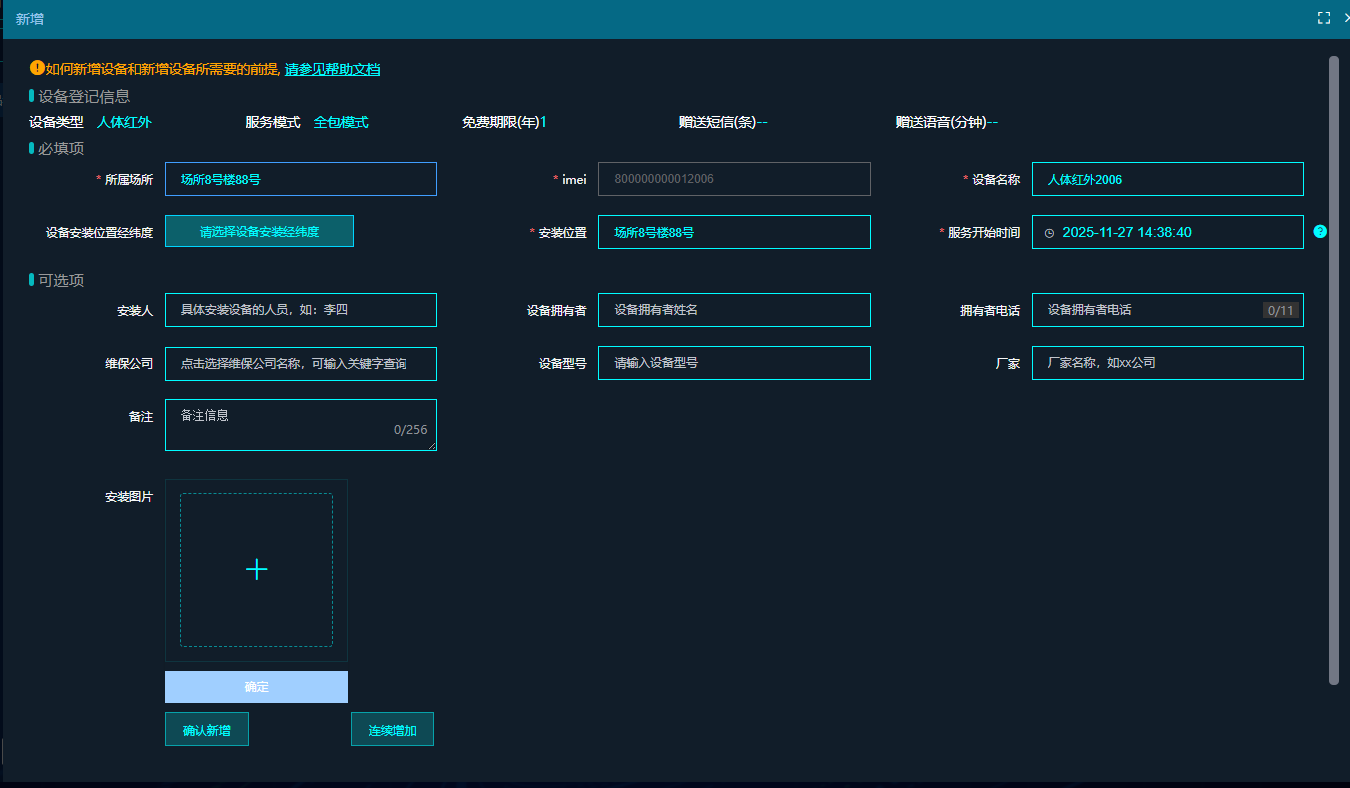Click the clock icon in 服务开始时间 field
Viewport: 1350px width, 788px height.
tap(1049, 231)
